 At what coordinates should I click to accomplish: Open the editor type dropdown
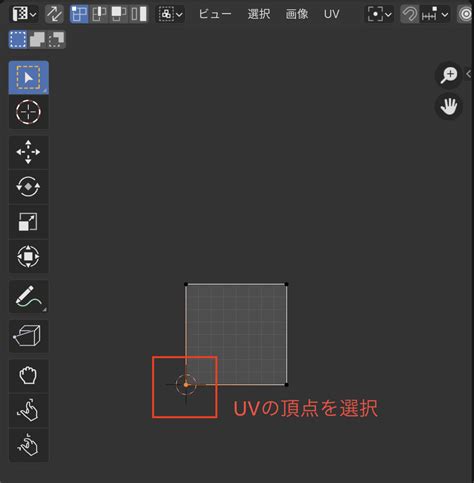24,14
